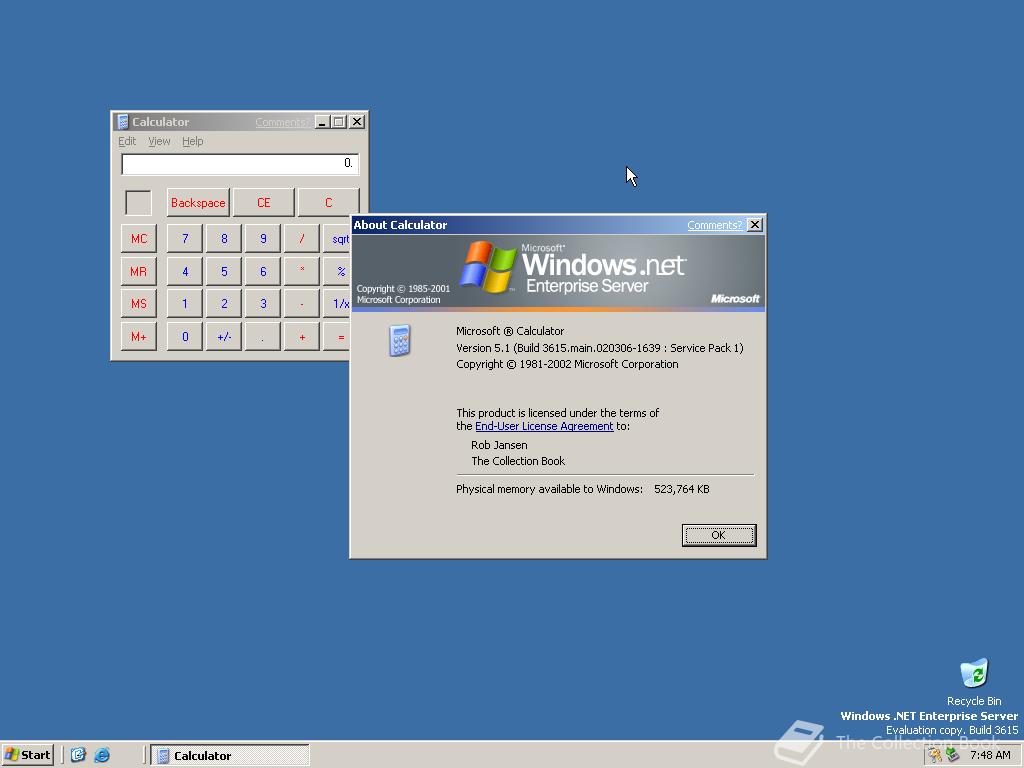Open the View menu in Calculator
The height and width of the screenshot is (768, 1024).
tap(159, 141)
